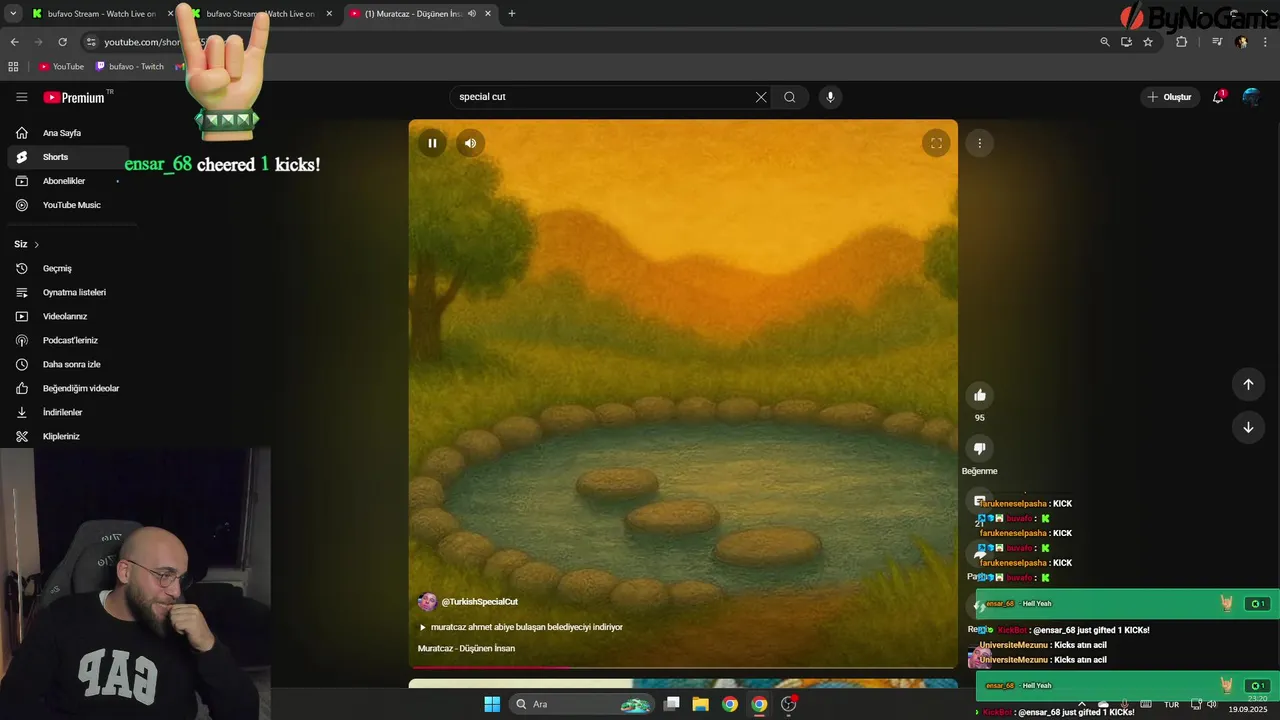The height and width of the screenshot is (720, 1280).
Task: Go back in browser history
Action: pos(14,42)
